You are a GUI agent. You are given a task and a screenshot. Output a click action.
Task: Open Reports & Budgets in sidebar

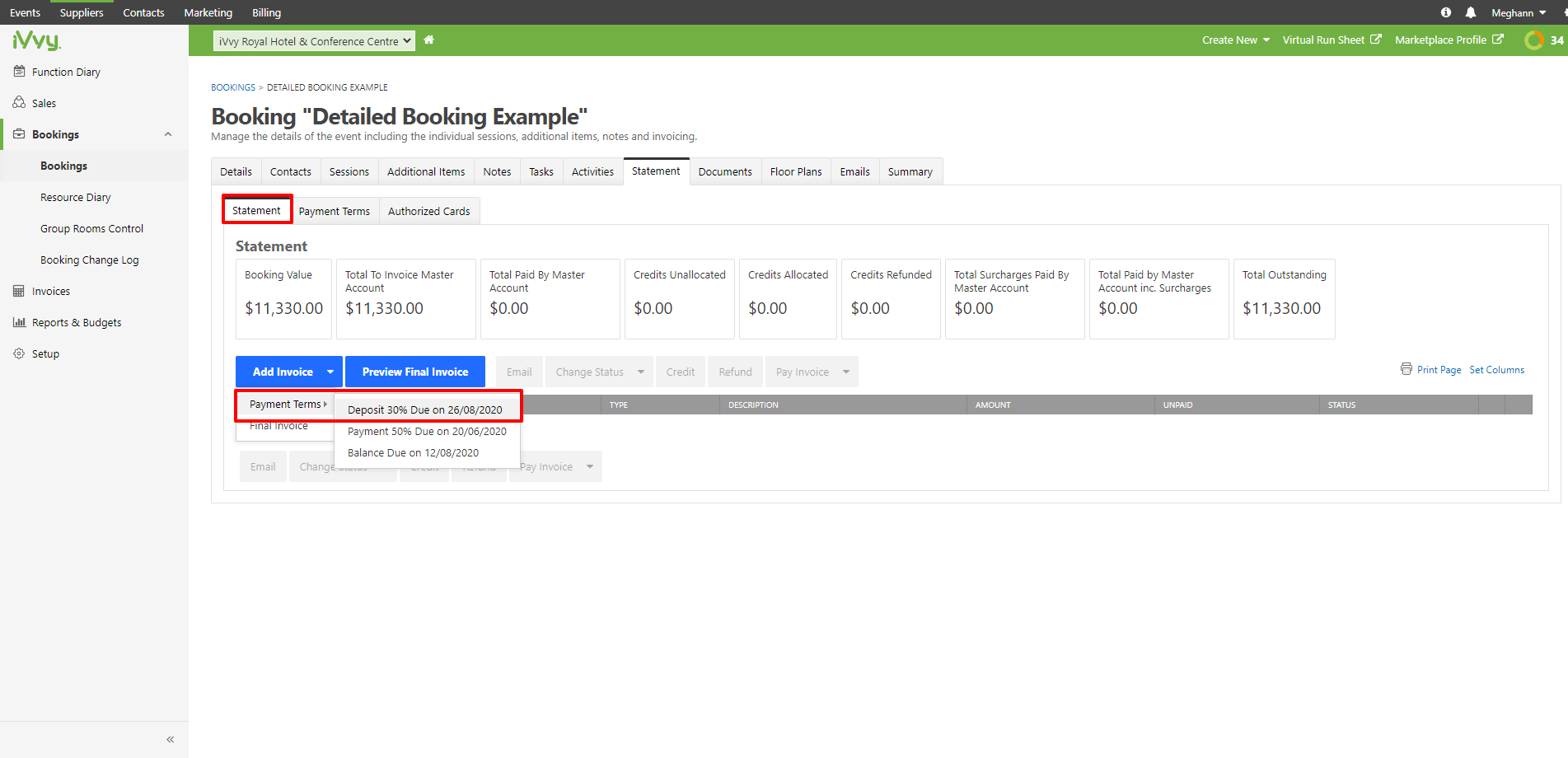tap(76, 322)
